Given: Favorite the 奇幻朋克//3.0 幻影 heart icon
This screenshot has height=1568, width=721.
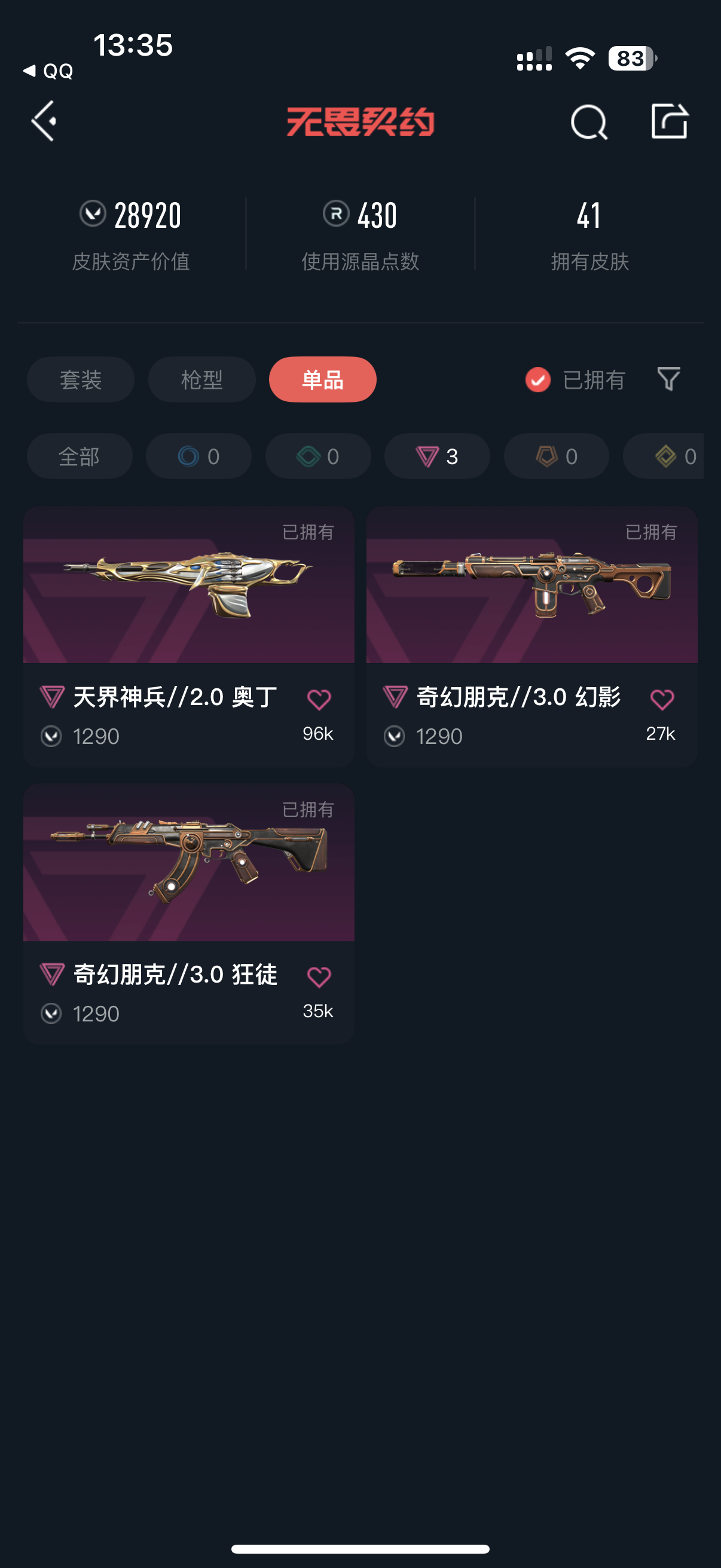Looking at the screenshot, I should click(x=662, y=700).
